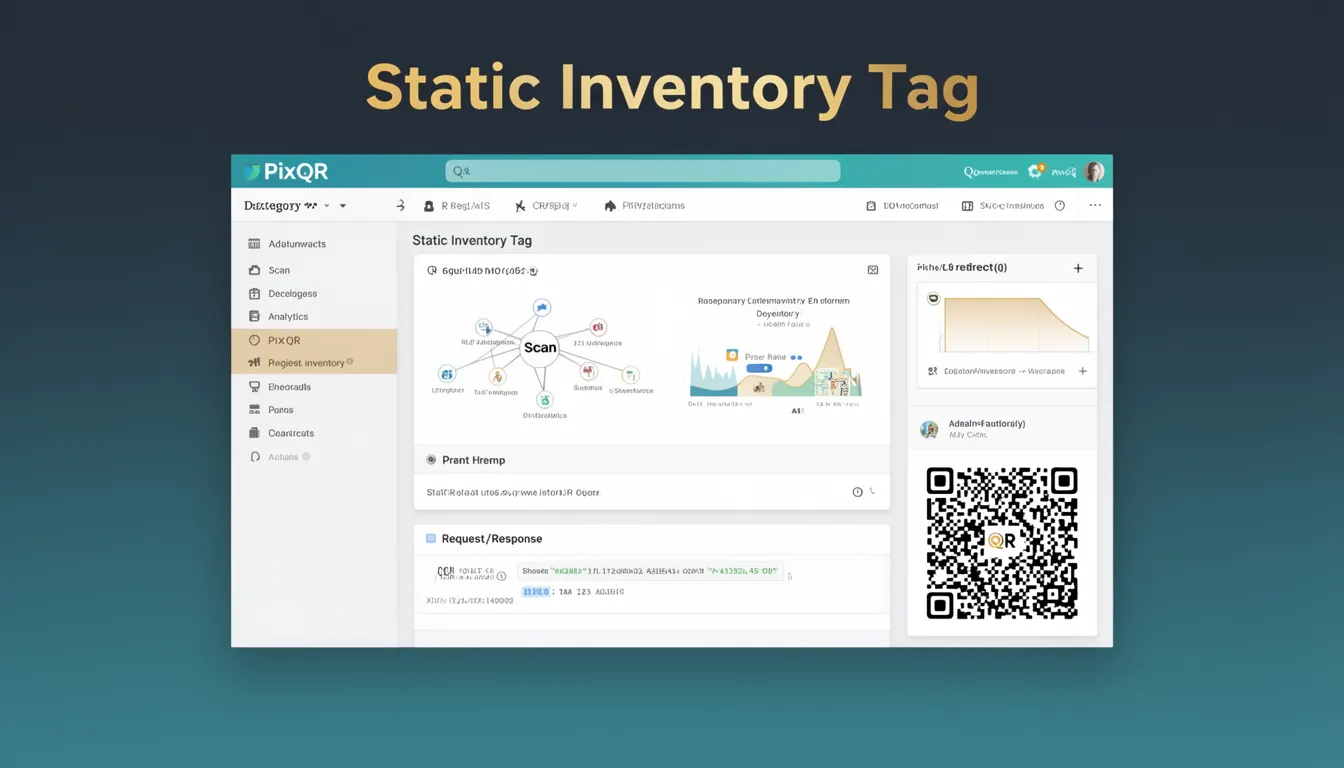Click the plus icon below the area chart
The width and height of the screenshot is (1344, 768).
coord(1082,371)
